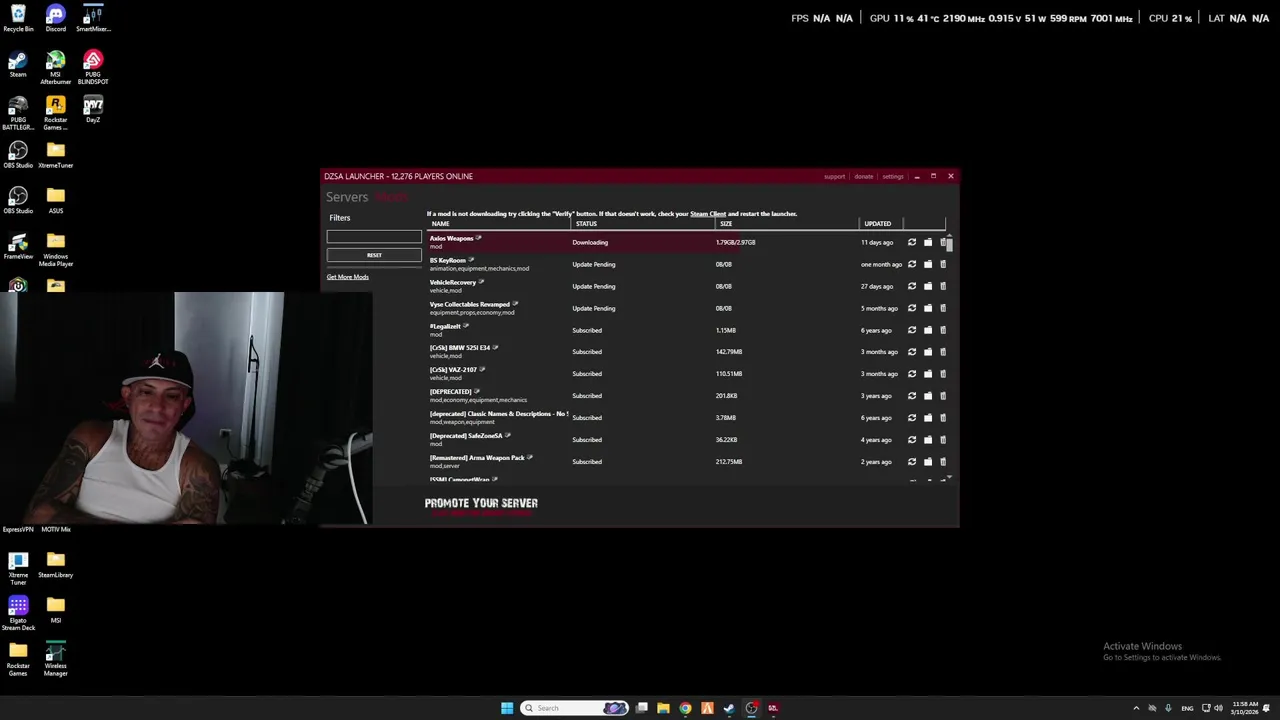Open the Discord desktop shortcut

(55, 18)
